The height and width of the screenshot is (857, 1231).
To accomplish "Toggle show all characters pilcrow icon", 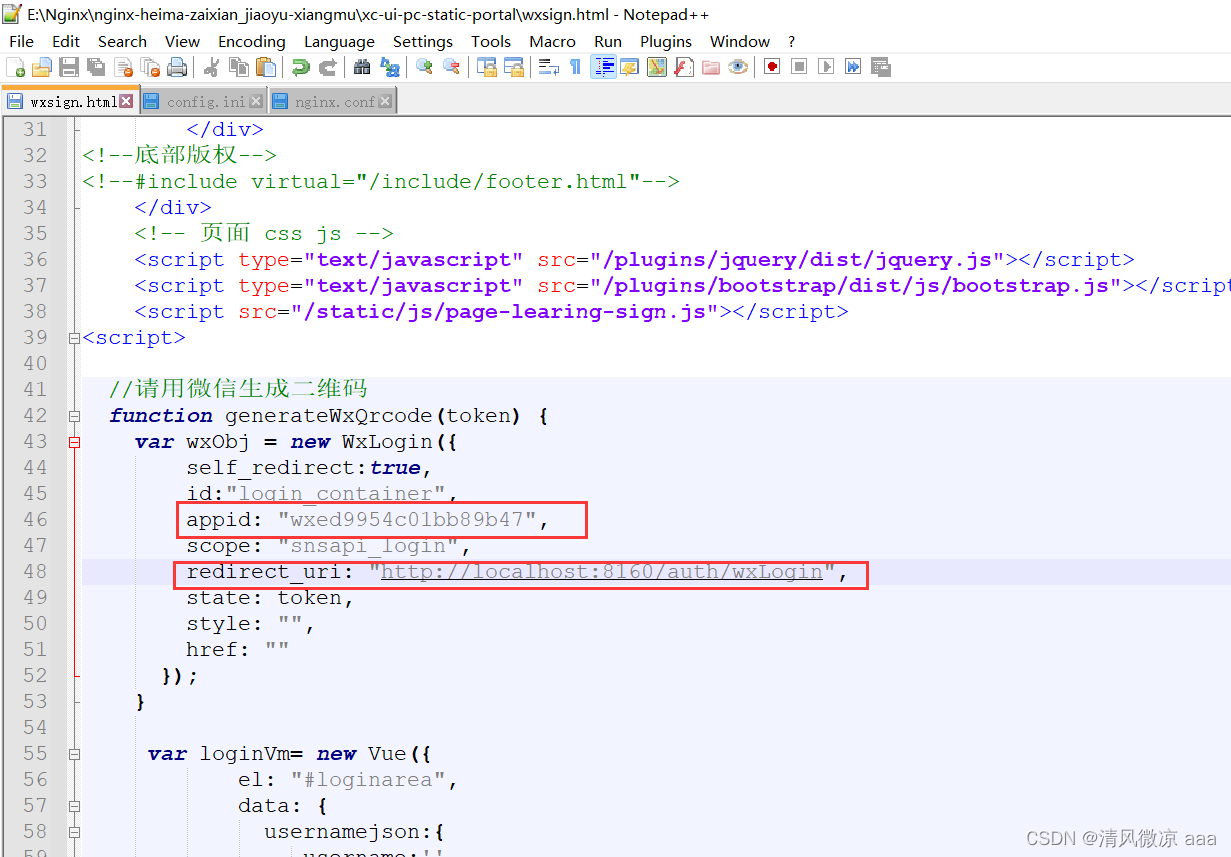I will point(575,67).
